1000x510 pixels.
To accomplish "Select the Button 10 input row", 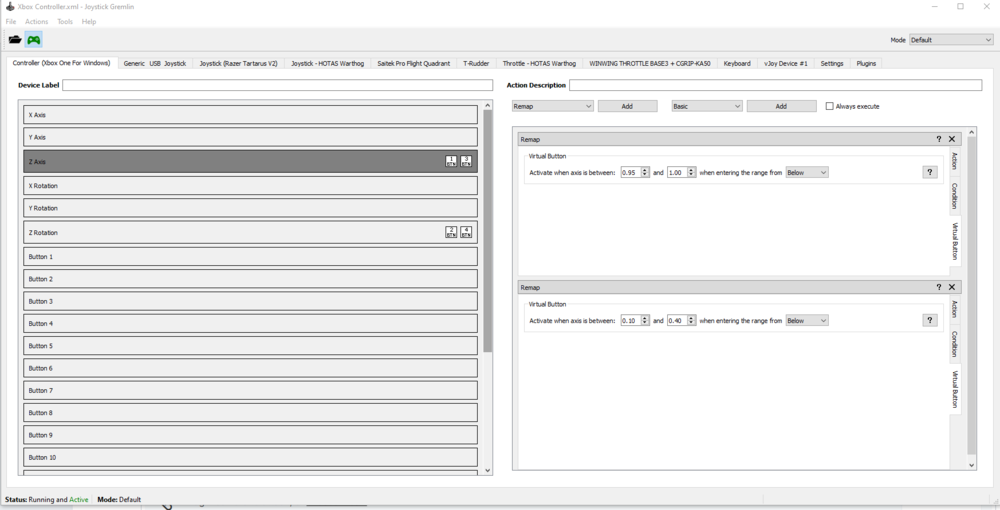I will click(x=251, y=457).
